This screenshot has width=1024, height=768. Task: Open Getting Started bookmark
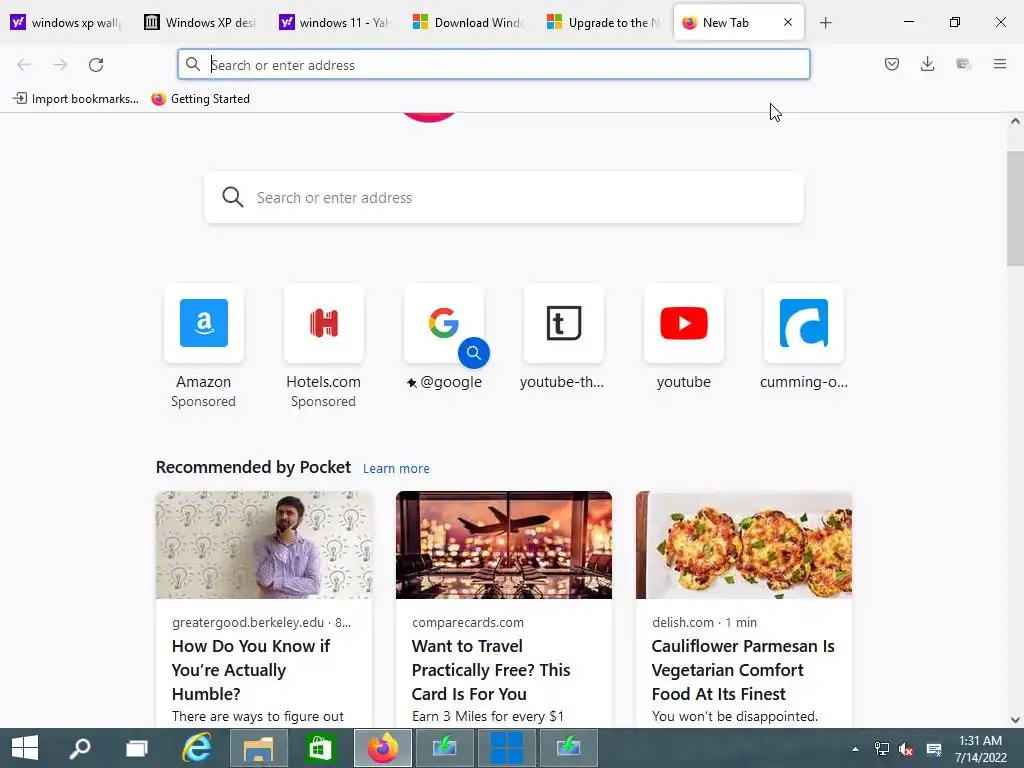pyautogui.click(x=201, y=99)
